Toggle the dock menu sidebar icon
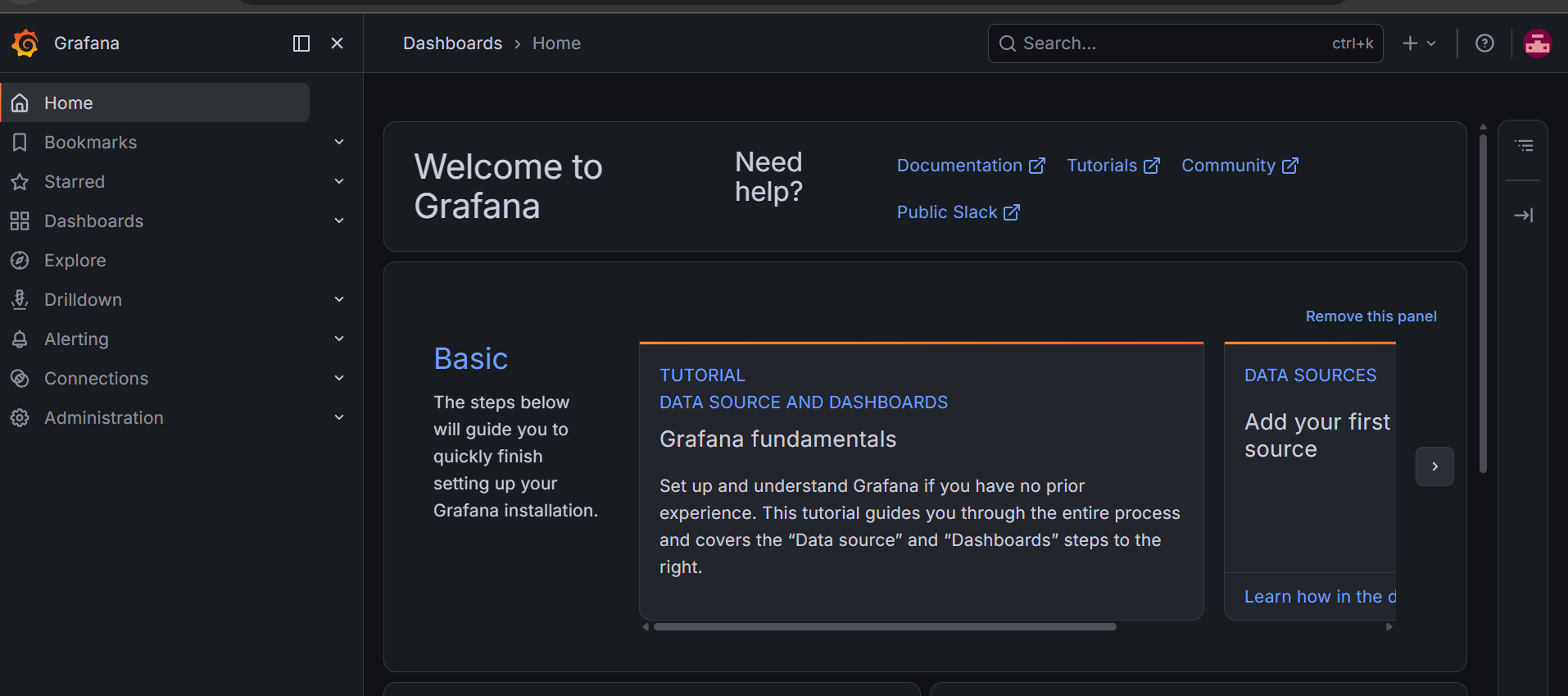The height and width of the screenshot is (696, 1568). click(x=301, y=43)
